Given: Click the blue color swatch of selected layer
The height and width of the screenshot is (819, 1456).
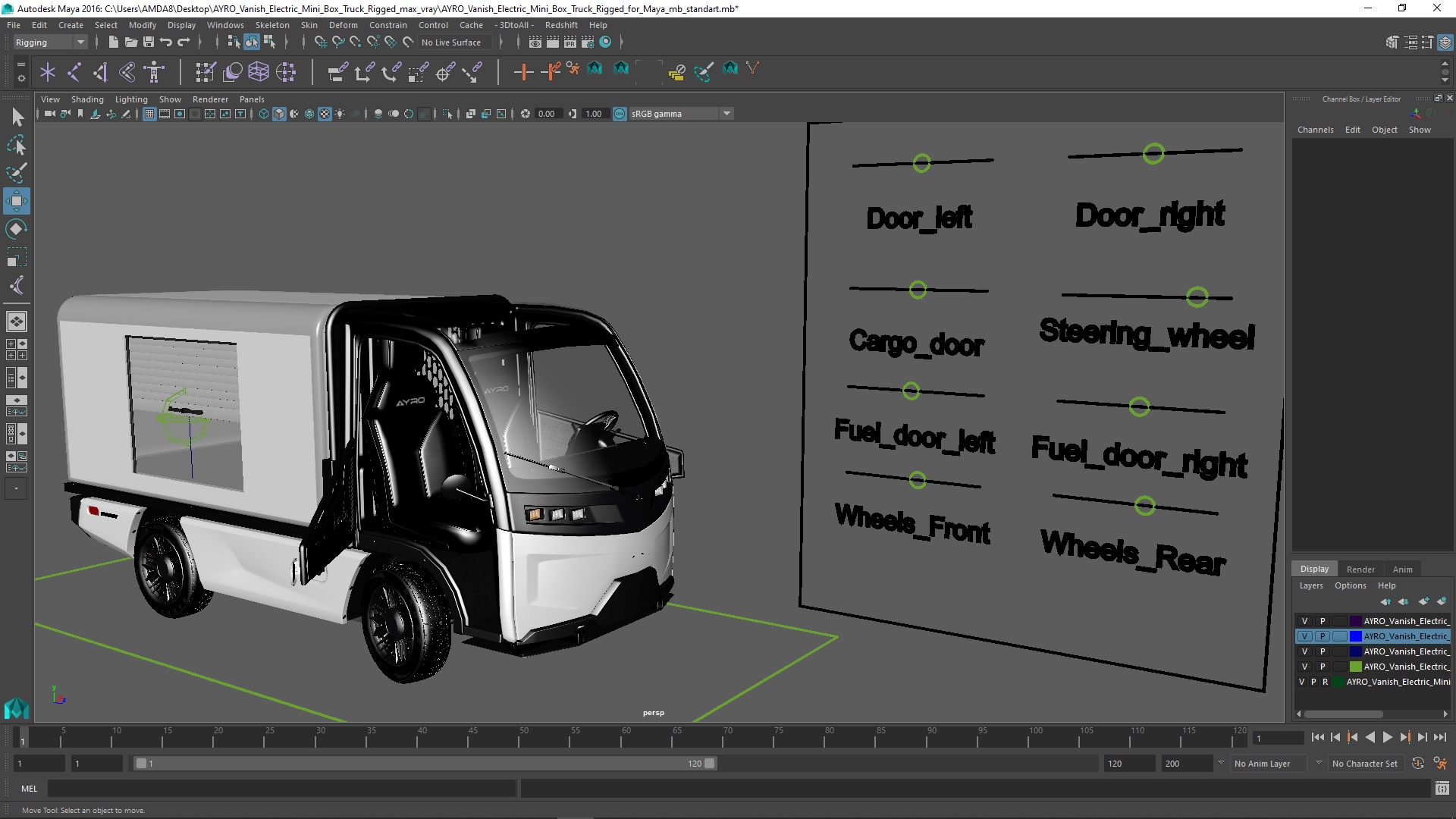Looking at the screenshot, I should 1356,636.
